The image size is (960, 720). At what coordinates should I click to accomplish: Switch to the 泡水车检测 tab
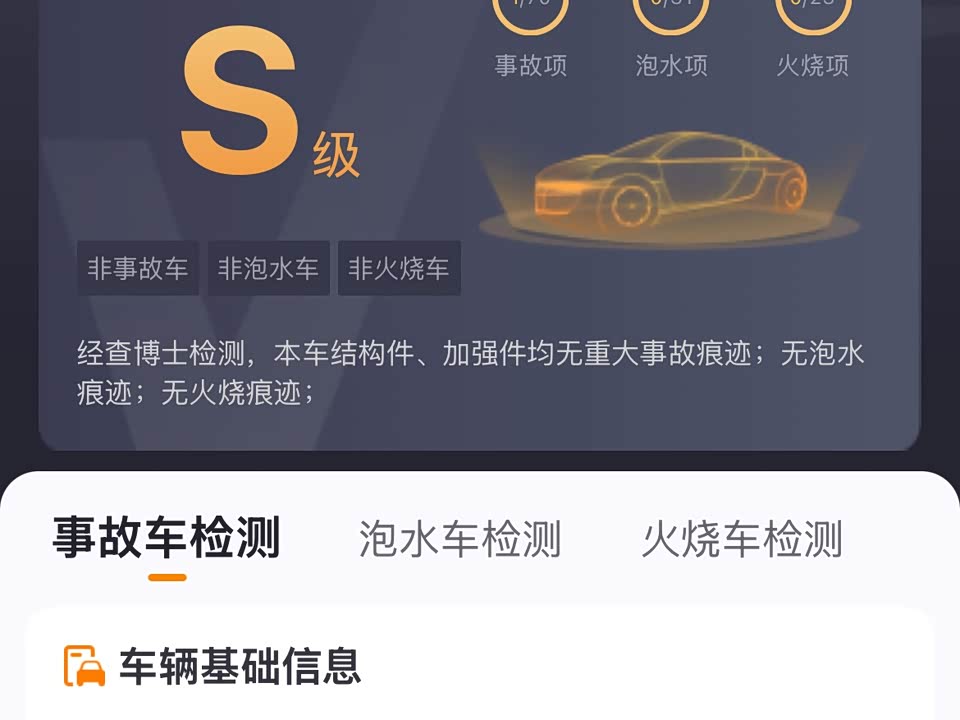coord(460,539)
